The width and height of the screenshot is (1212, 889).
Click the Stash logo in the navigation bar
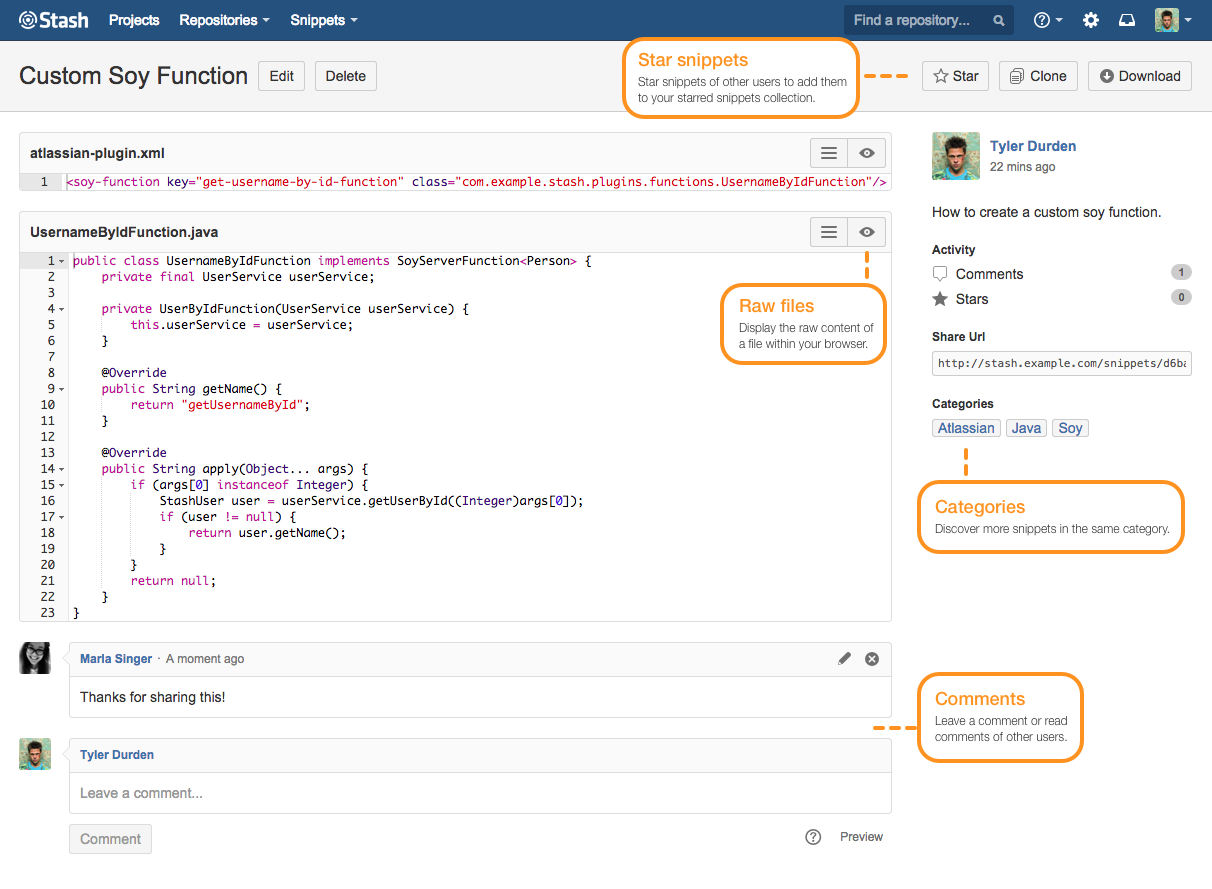(53, 19)
